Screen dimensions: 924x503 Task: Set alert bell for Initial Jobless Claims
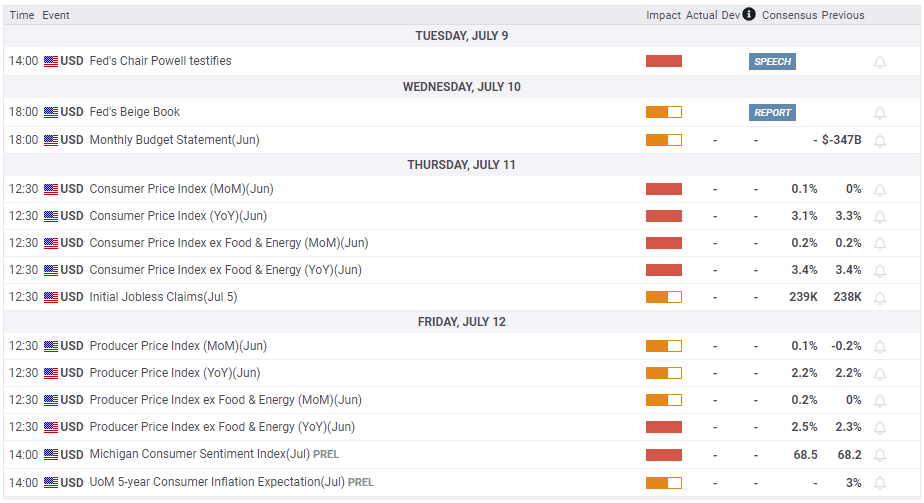880,297
